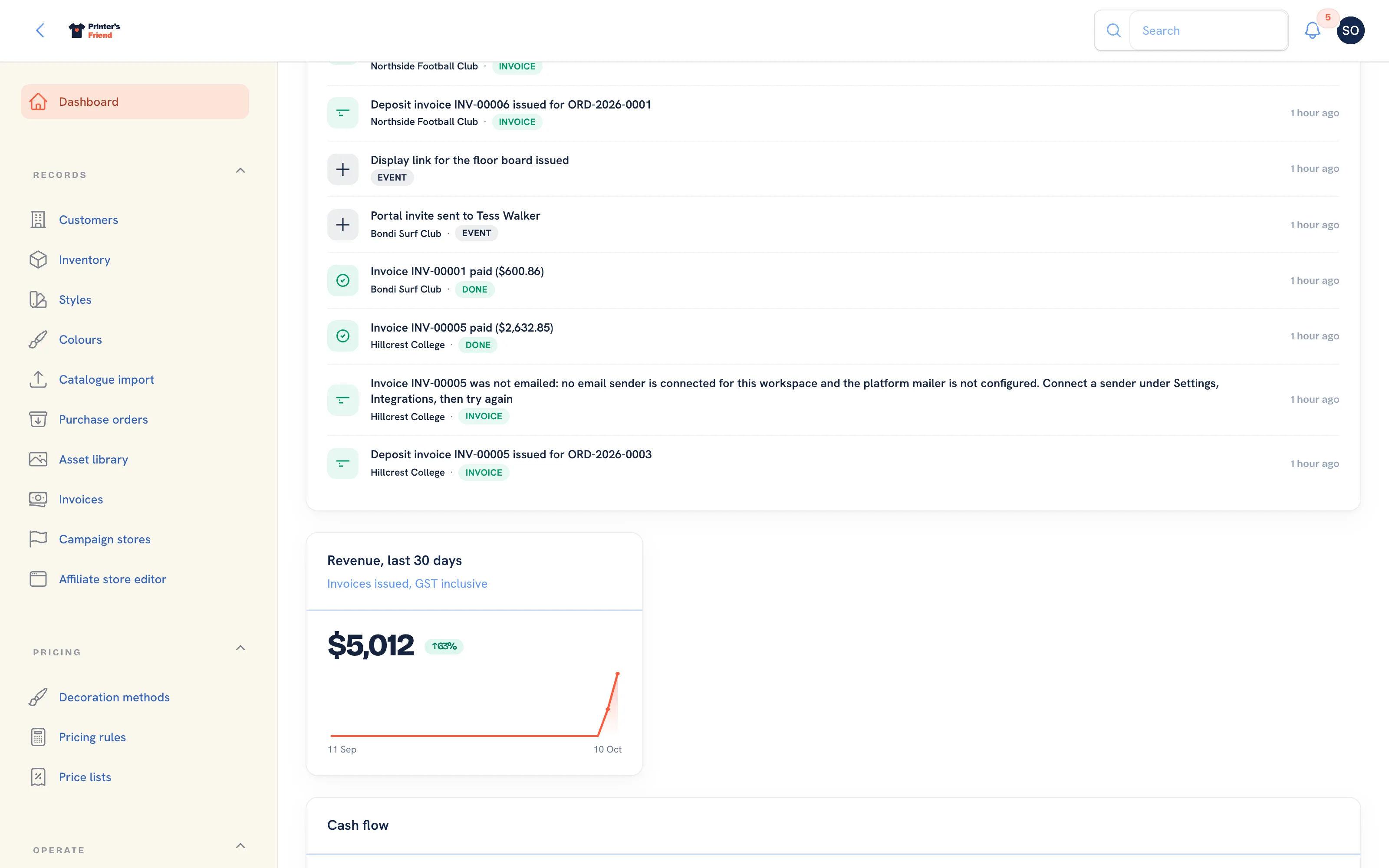Go to the Dashboard menu item

pos(135,102)
